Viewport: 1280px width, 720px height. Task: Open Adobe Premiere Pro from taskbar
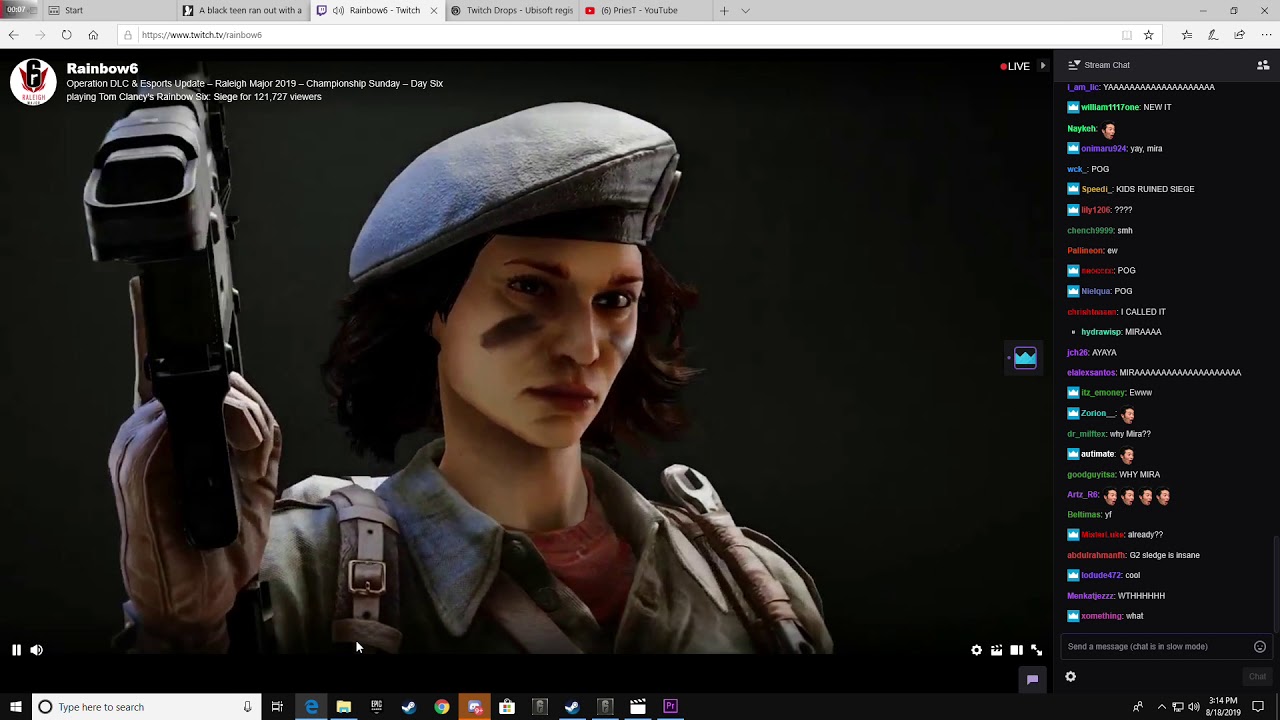(x=670, y=707)
